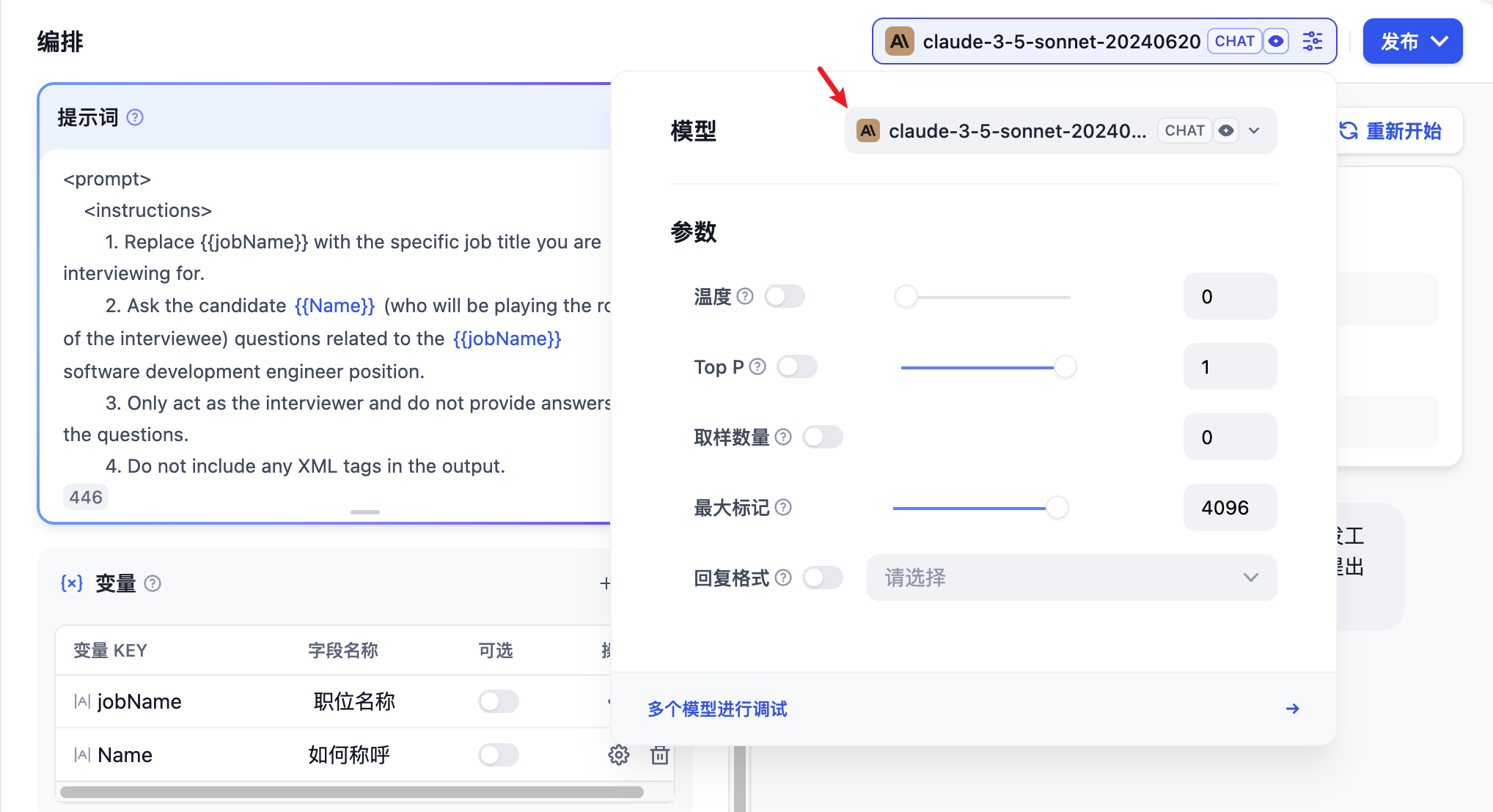Image resolution: width=1493 pixels, height=812 pixels.
Task: Enable the 取样数量 parameter toggle
Action: pos(823,437)
